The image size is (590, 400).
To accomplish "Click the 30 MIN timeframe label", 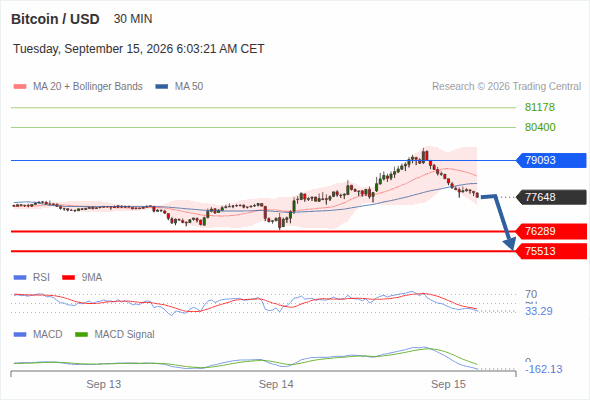I will tap(133, 19).
